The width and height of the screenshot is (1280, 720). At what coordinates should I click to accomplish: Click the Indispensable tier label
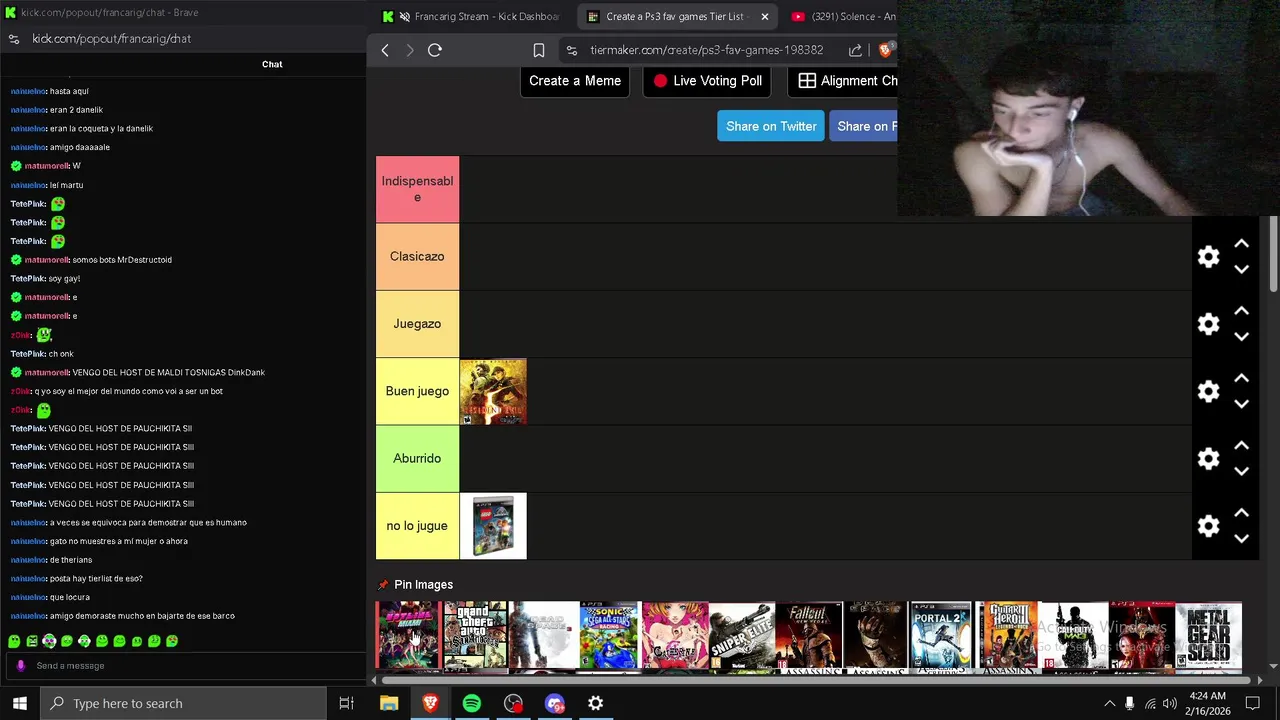point(417,189)
